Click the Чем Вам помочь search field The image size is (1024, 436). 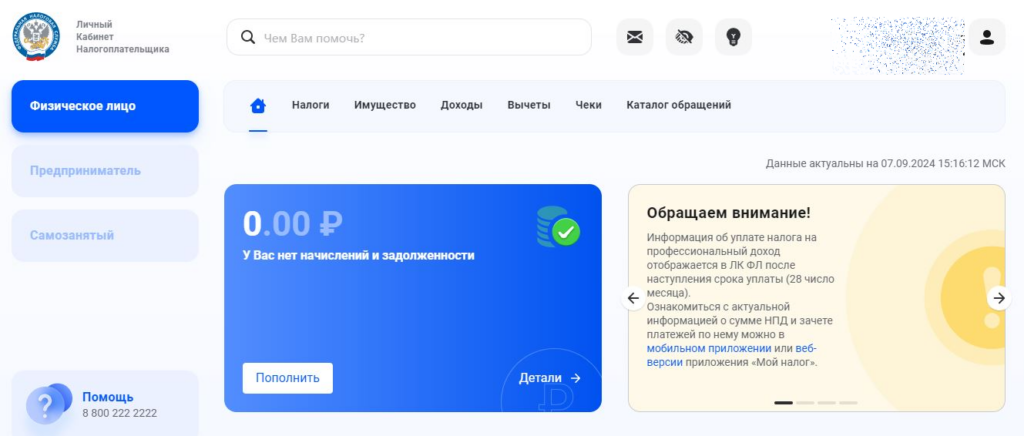tap(420, 38)
